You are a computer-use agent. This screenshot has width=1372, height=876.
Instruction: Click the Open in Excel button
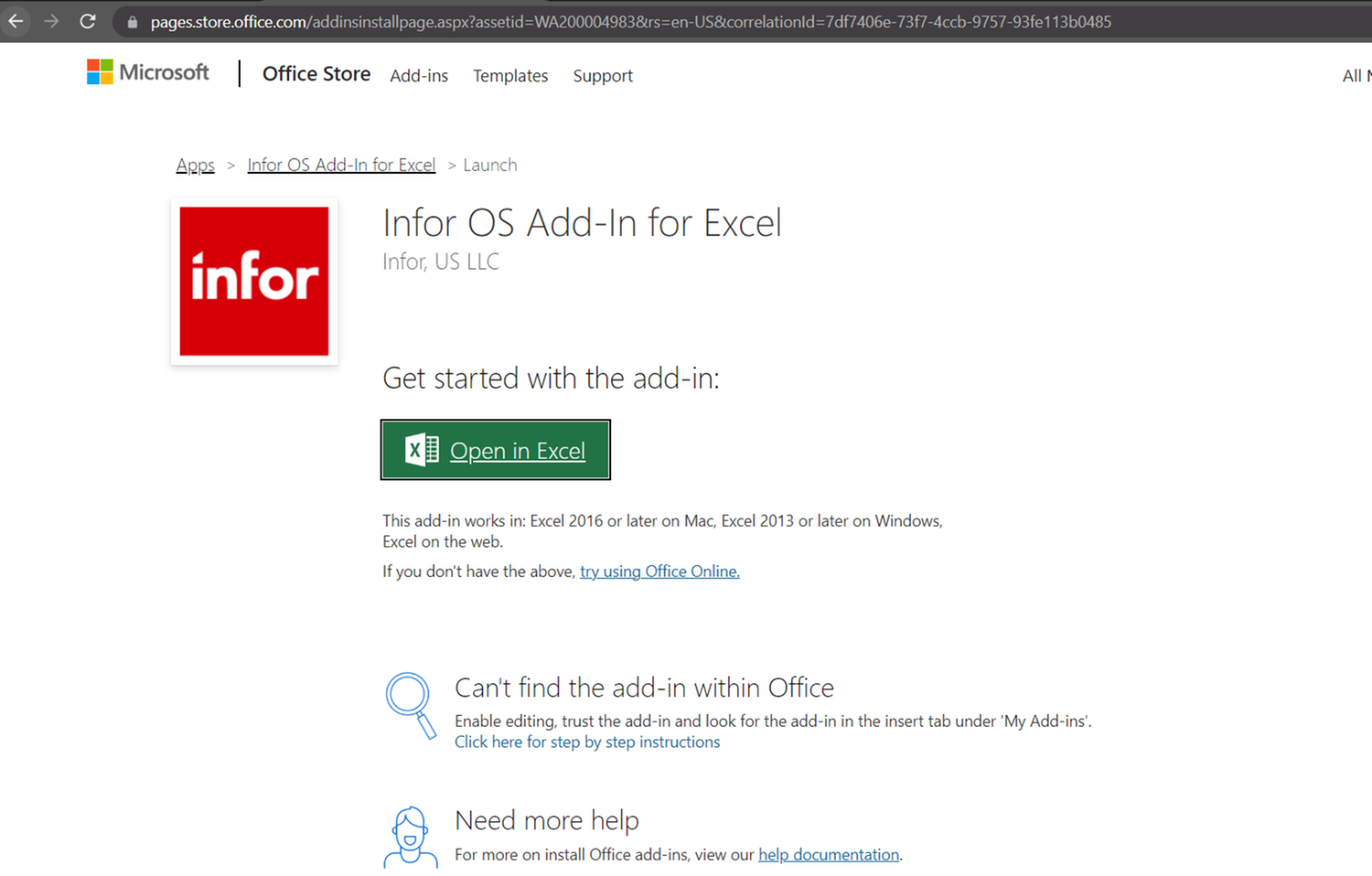click(x=496, y=449)
